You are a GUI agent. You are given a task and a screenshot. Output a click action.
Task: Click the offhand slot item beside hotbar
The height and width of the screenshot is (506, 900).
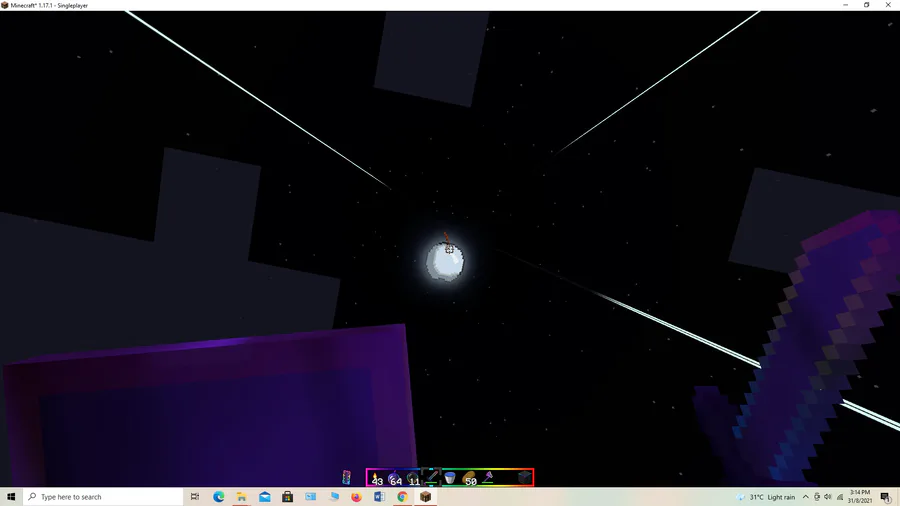point(347,477)
